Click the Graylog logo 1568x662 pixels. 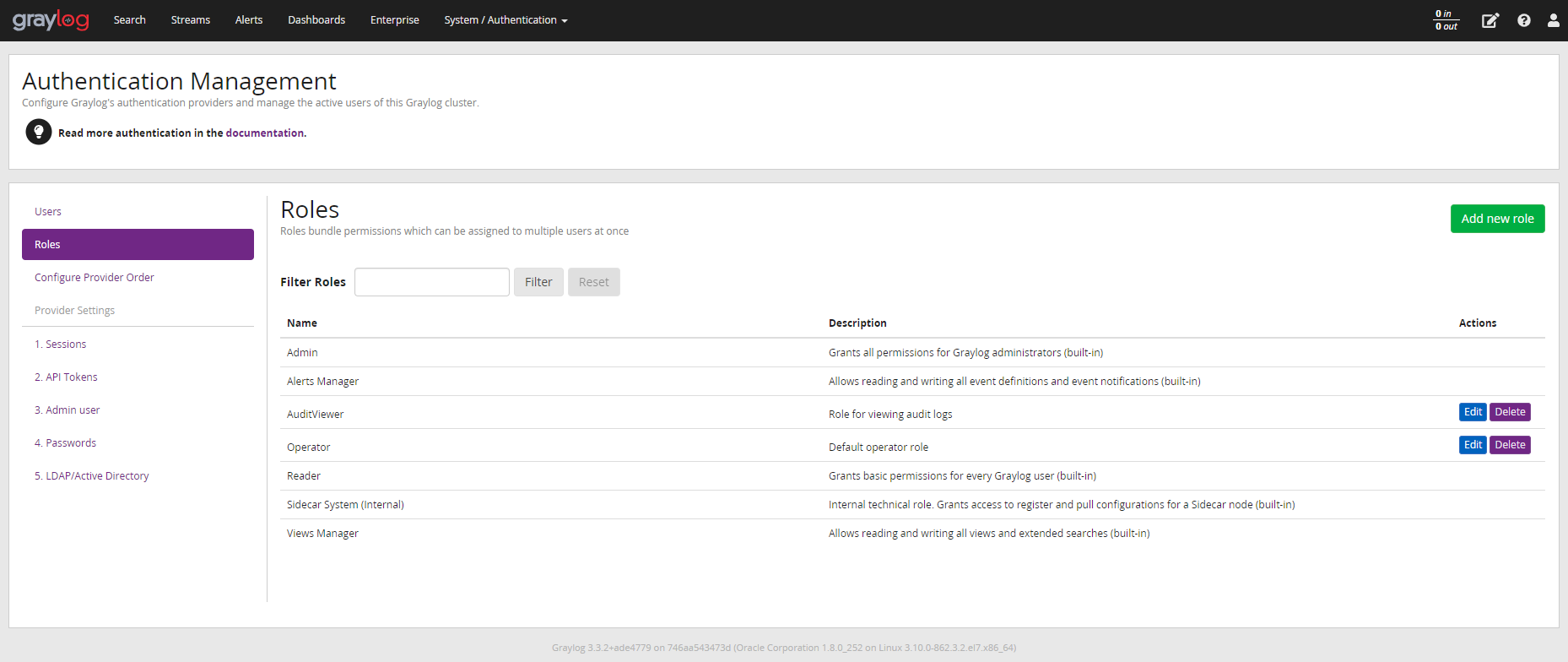point(51,19)
